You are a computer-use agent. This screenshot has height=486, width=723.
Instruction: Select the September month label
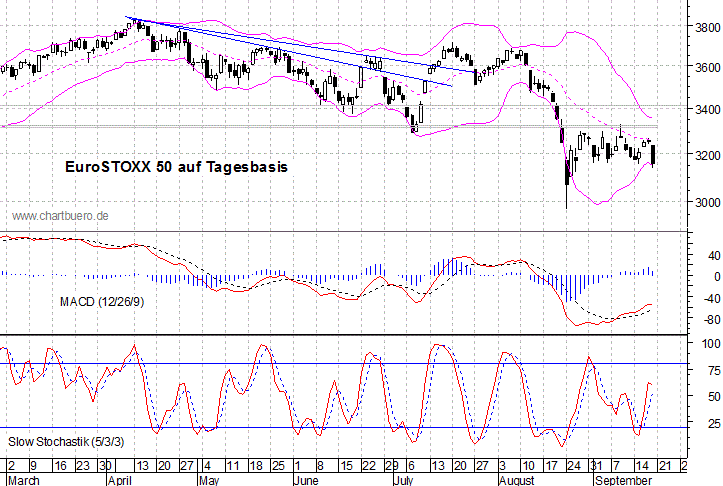click(623, 480)
